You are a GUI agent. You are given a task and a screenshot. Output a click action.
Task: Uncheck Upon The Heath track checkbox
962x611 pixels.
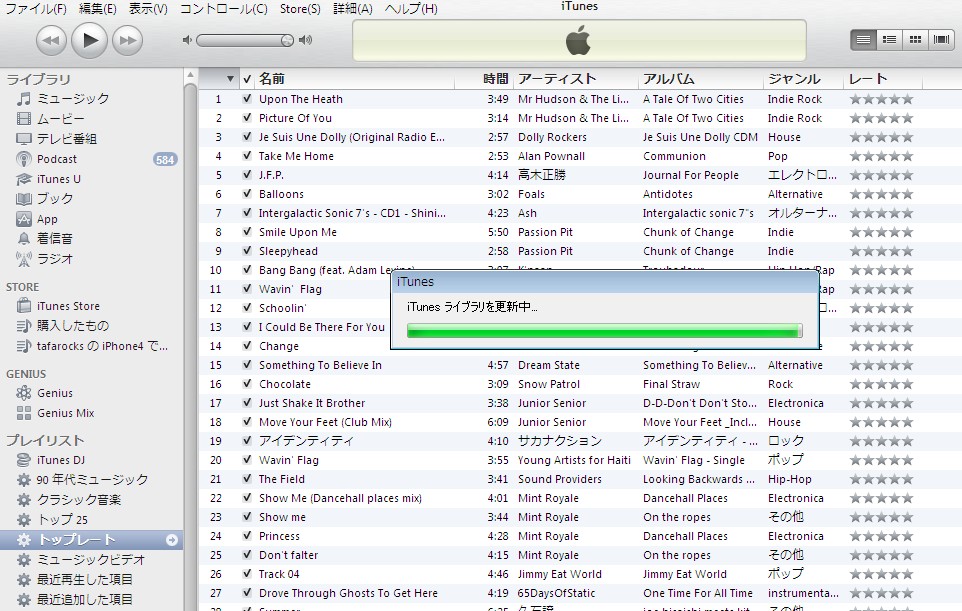tap(247, 99)
